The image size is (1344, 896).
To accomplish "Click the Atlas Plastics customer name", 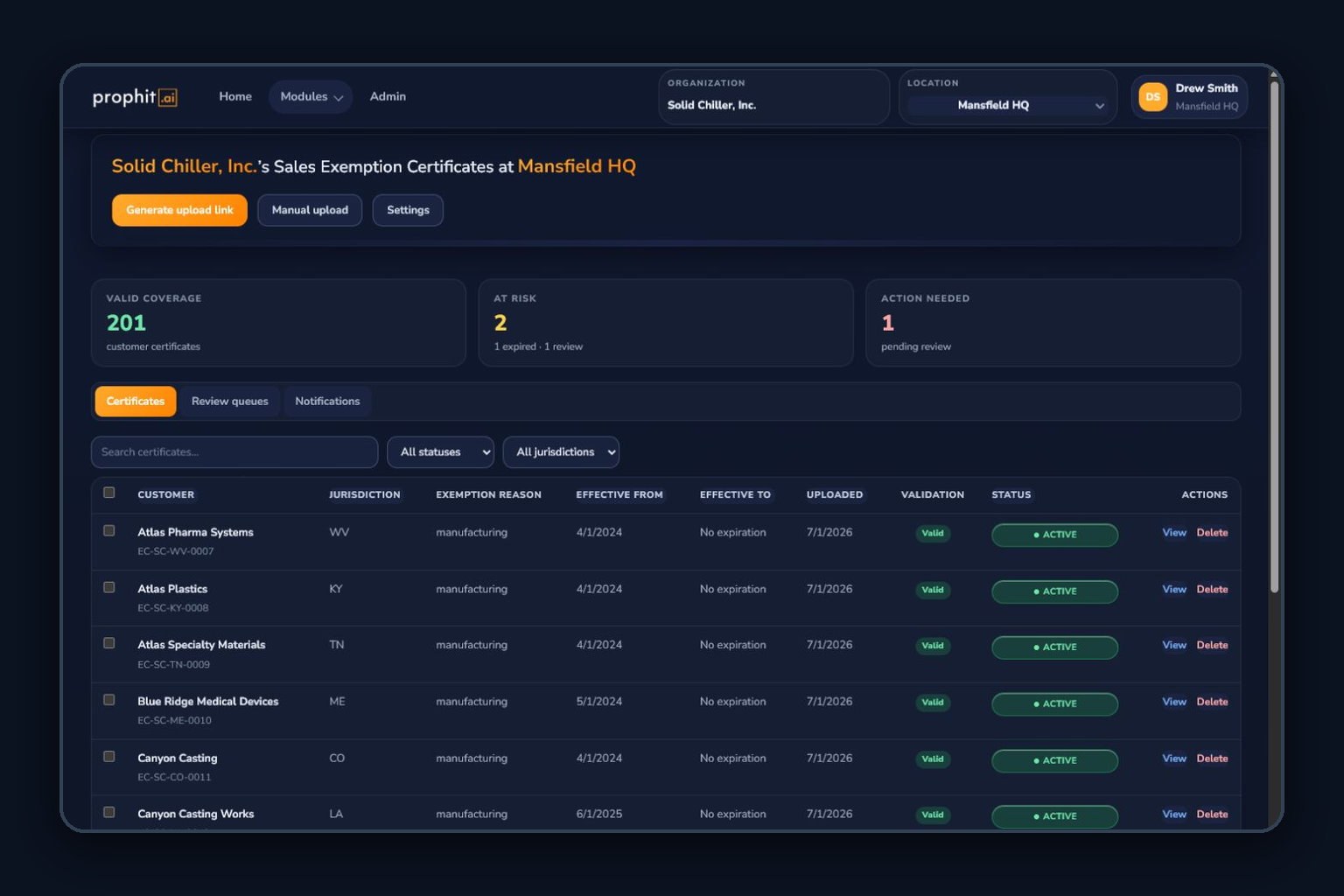I will [172, 589].
